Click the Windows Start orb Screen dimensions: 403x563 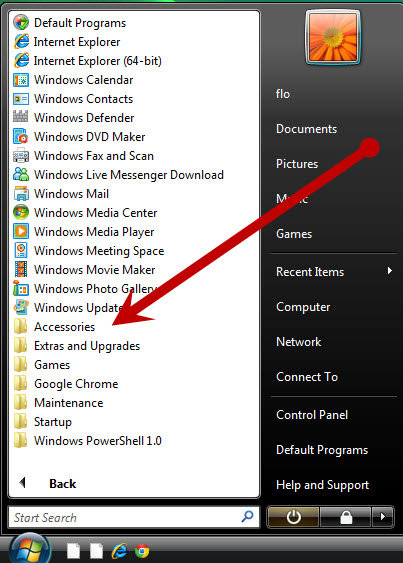point(30,549)
